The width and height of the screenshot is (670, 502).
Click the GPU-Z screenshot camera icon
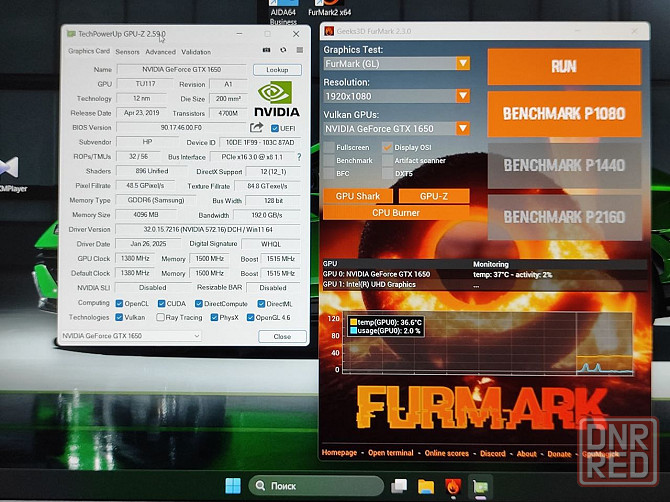(266, 50)
